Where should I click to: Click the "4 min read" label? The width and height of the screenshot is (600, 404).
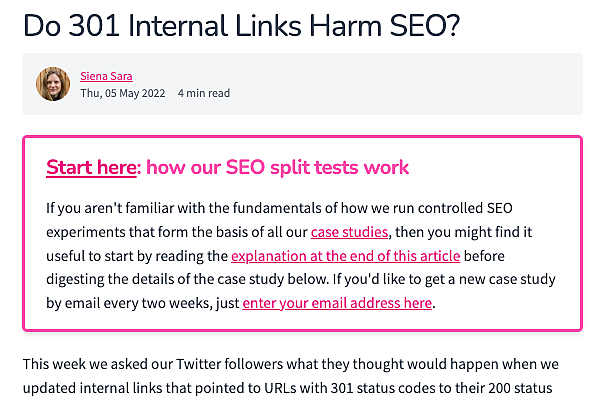coord(204,94)
